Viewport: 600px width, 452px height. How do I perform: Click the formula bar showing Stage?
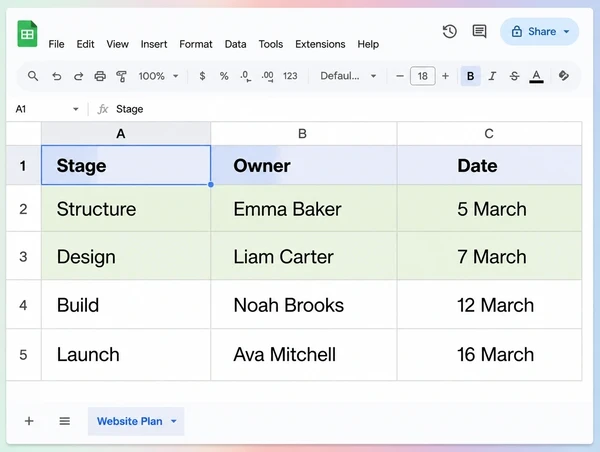[344, 109]
